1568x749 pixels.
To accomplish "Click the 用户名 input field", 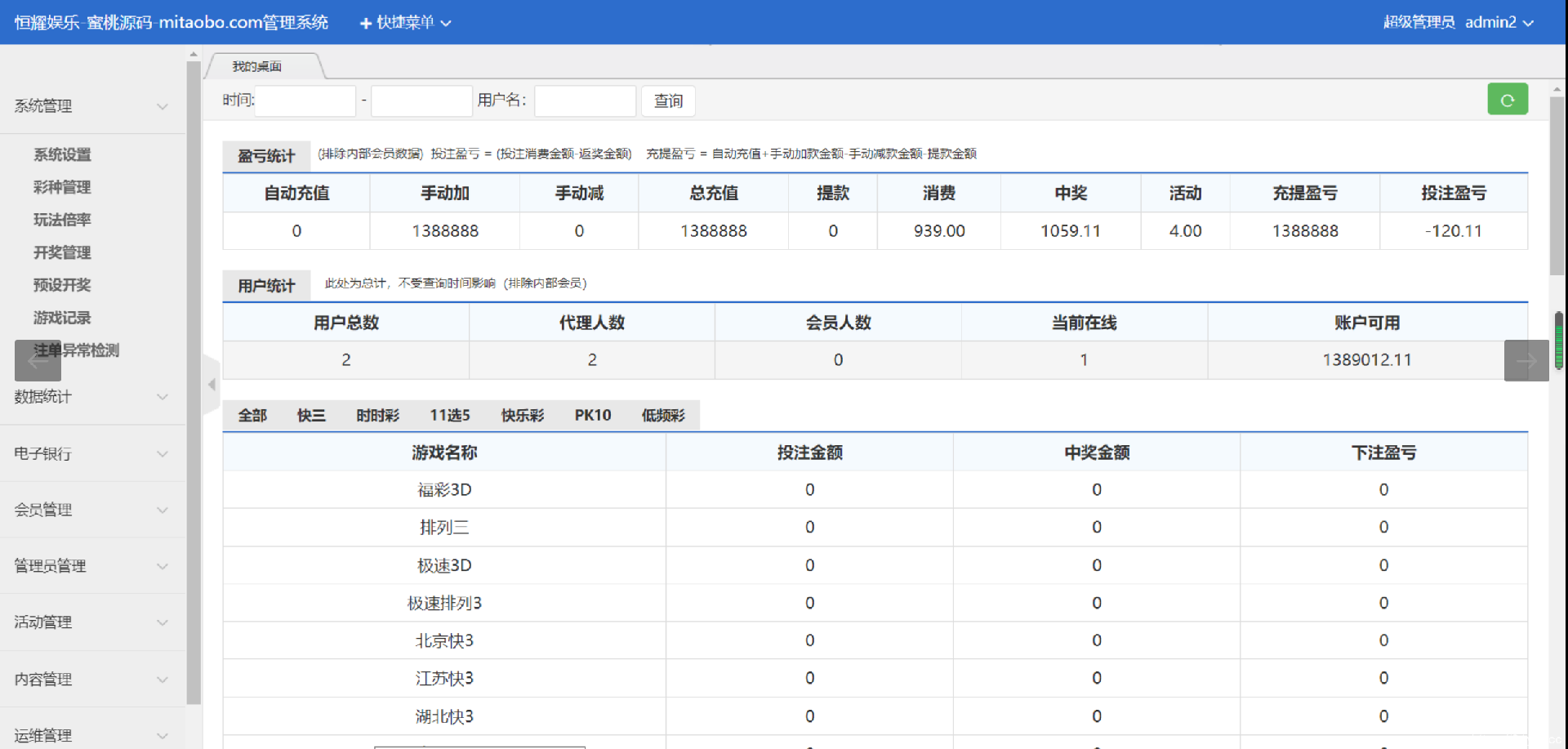I will (x=585, y=101).
